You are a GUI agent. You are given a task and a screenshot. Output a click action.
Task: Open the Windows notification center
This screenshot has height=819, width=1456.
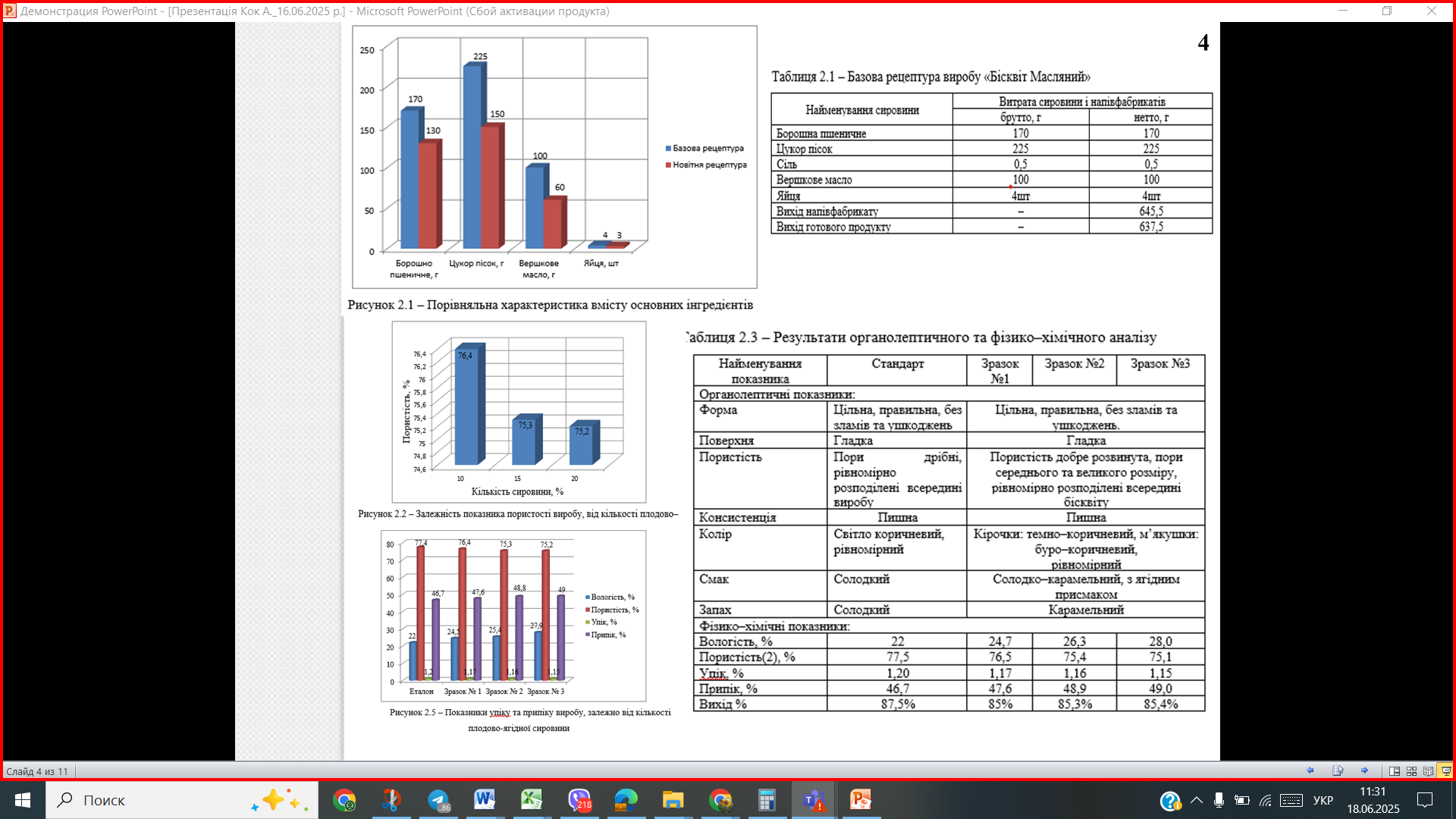click(1425, 800)
